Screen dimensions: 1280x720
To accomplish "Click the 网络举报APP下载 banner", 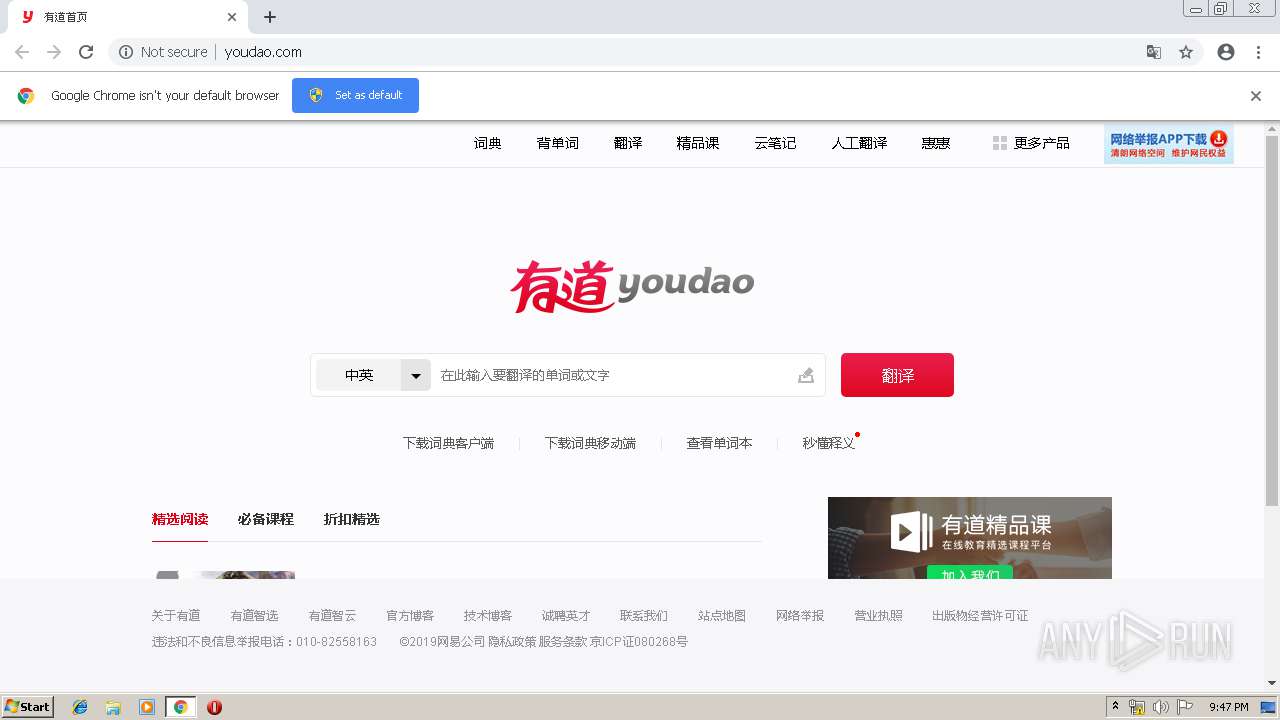I will [1169, 144].
